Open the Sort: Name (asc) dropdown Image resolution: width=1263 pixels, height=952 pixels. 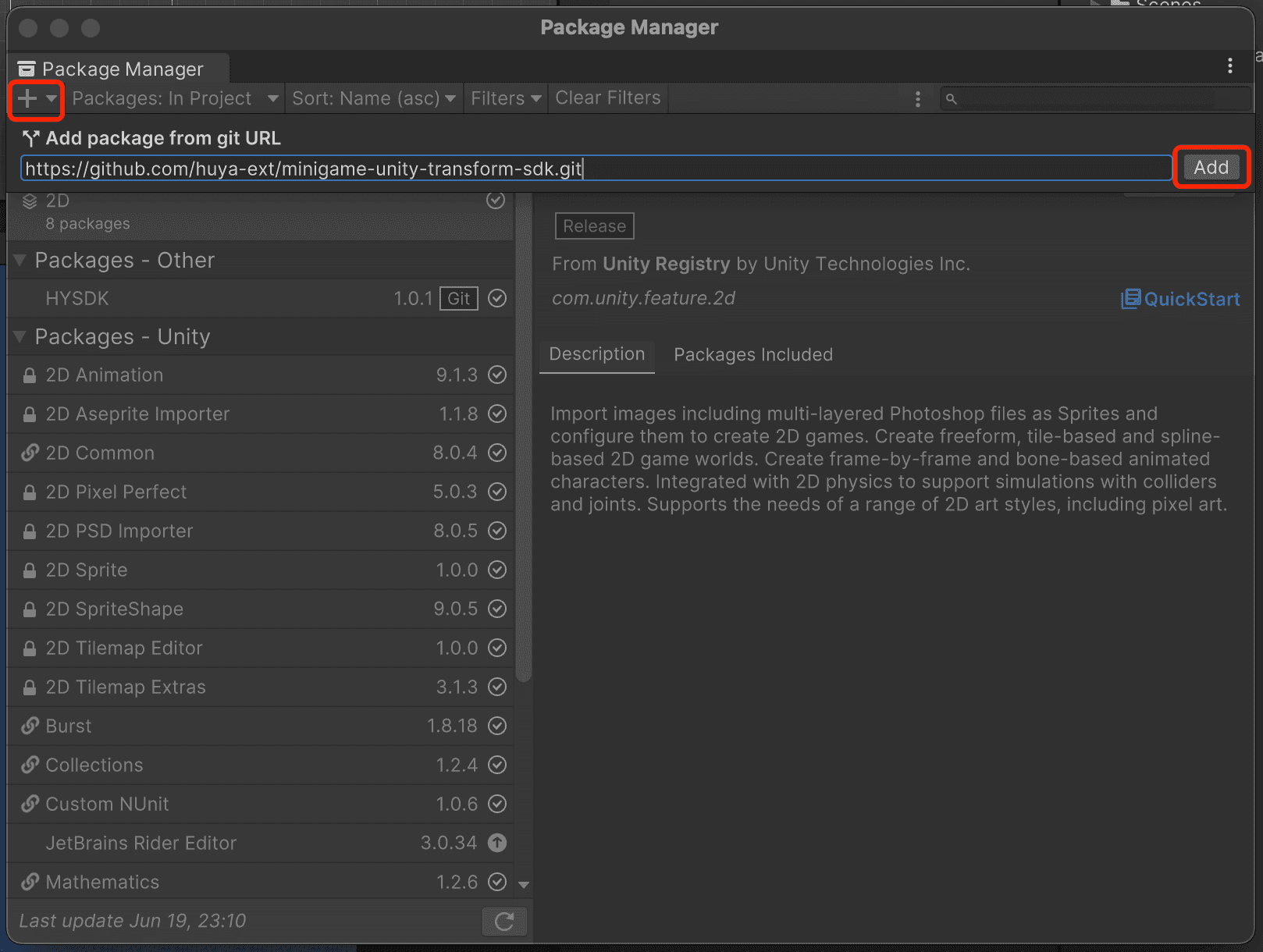click(373, 98)
